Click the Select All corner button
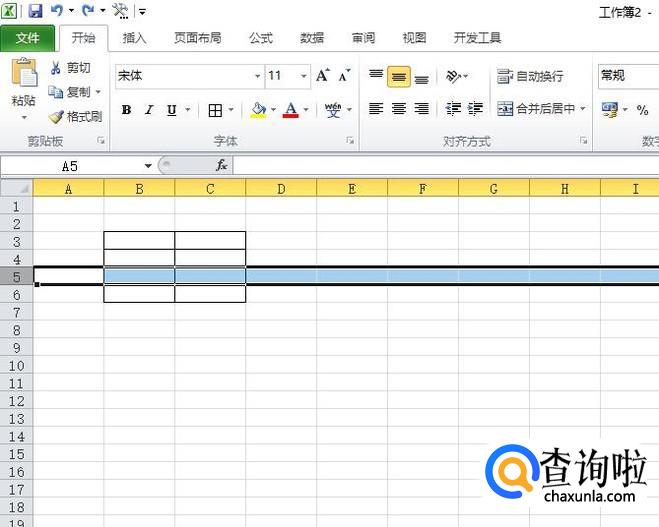Image resolution: width=659 pixels, height=527 pixels. pos(16,188)
